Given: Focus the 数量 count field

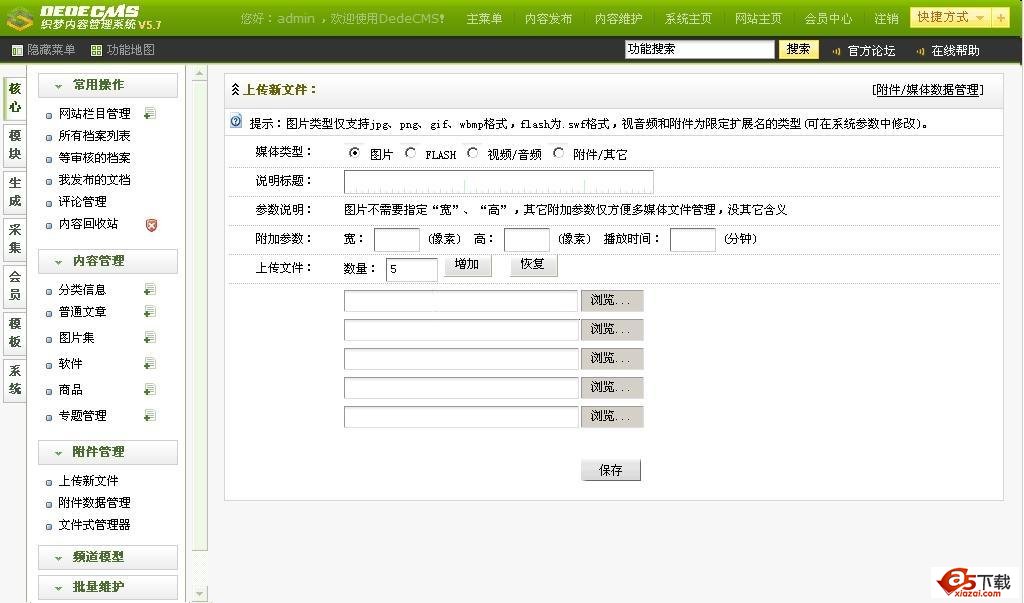Looking at the screenshot, I should [411, 269].
